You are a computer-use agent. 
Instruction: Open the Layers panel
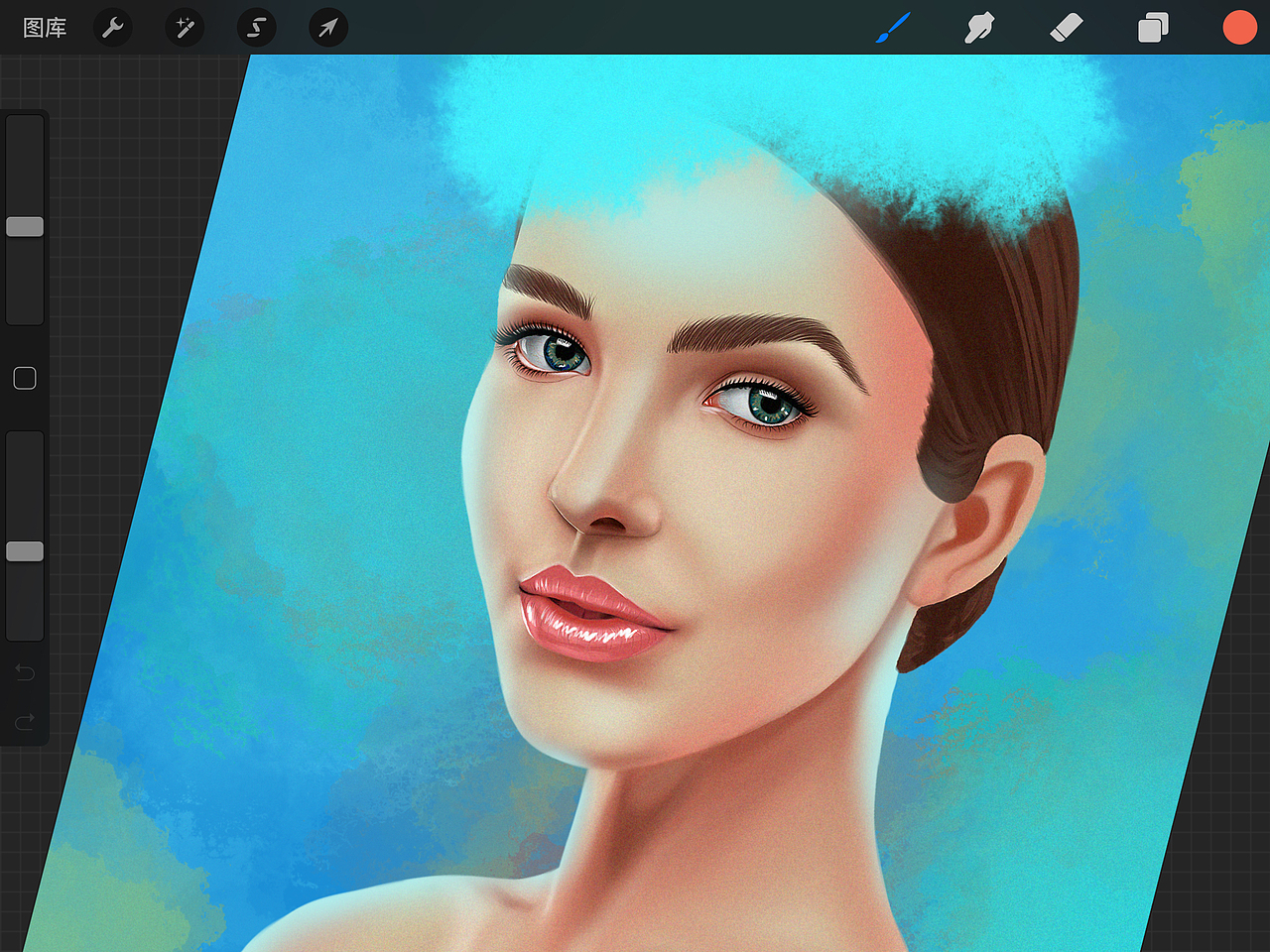tap(1153, 28)
